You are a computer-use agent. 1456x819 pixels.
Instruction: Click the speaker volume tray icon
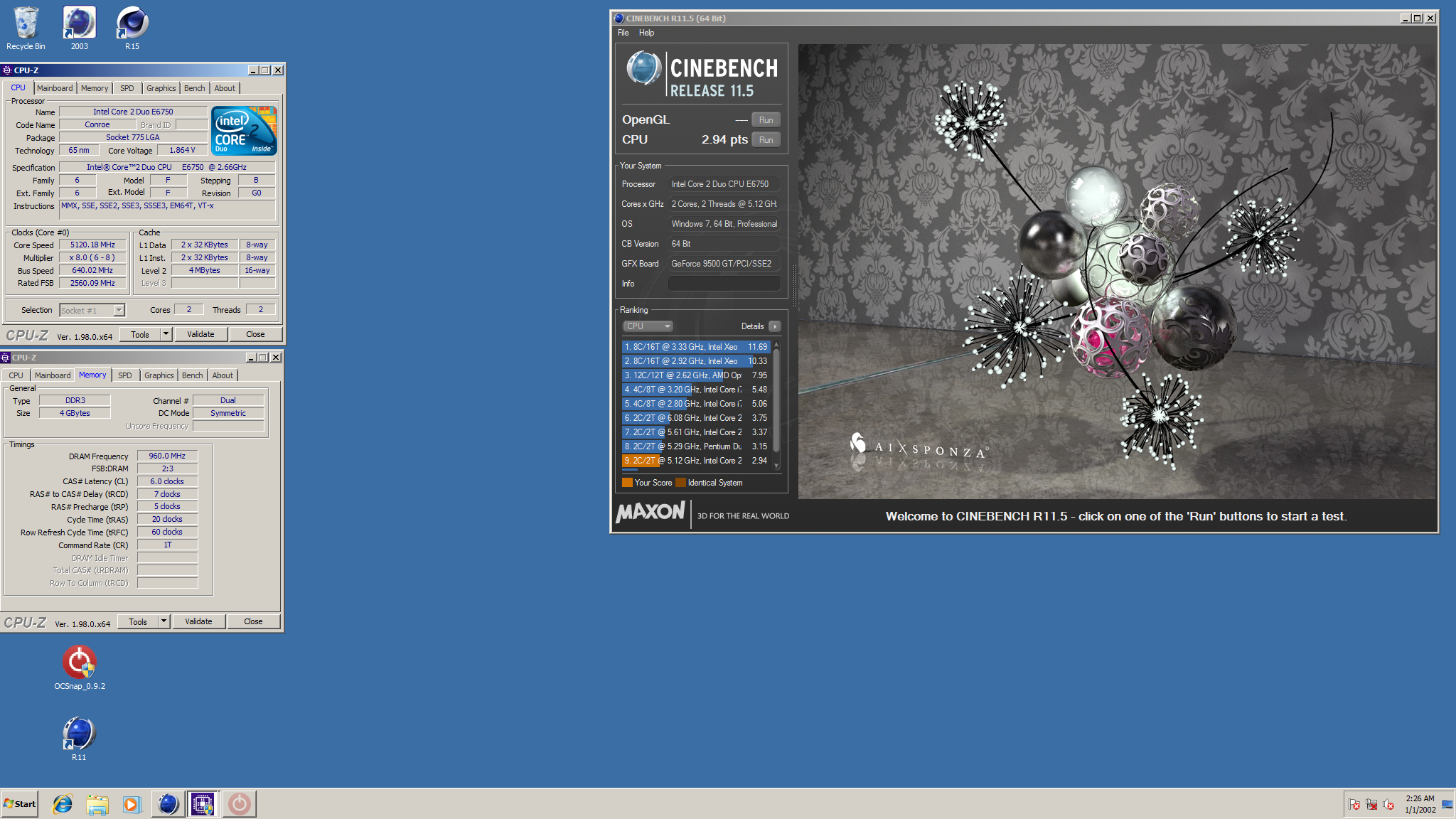(1388, 805)
